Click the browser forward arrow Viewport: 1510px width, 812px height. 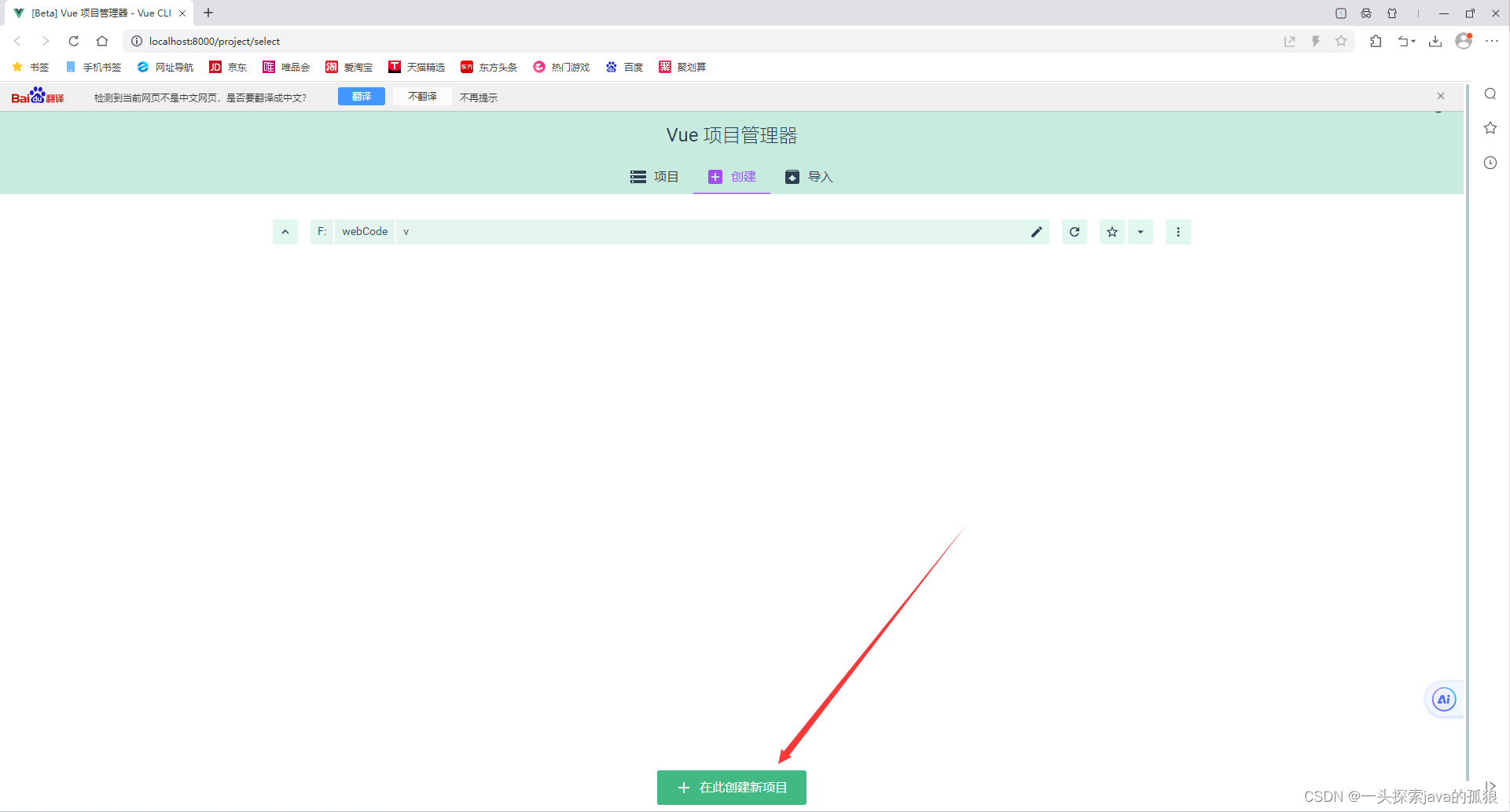[46, 41]
